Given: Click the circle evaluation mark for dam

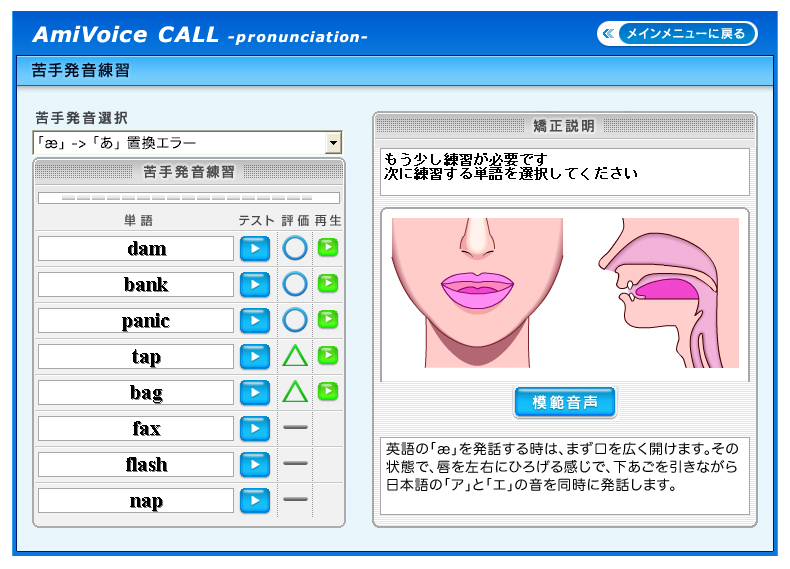Looking at the screenshot, I should [x=295, y=248].
